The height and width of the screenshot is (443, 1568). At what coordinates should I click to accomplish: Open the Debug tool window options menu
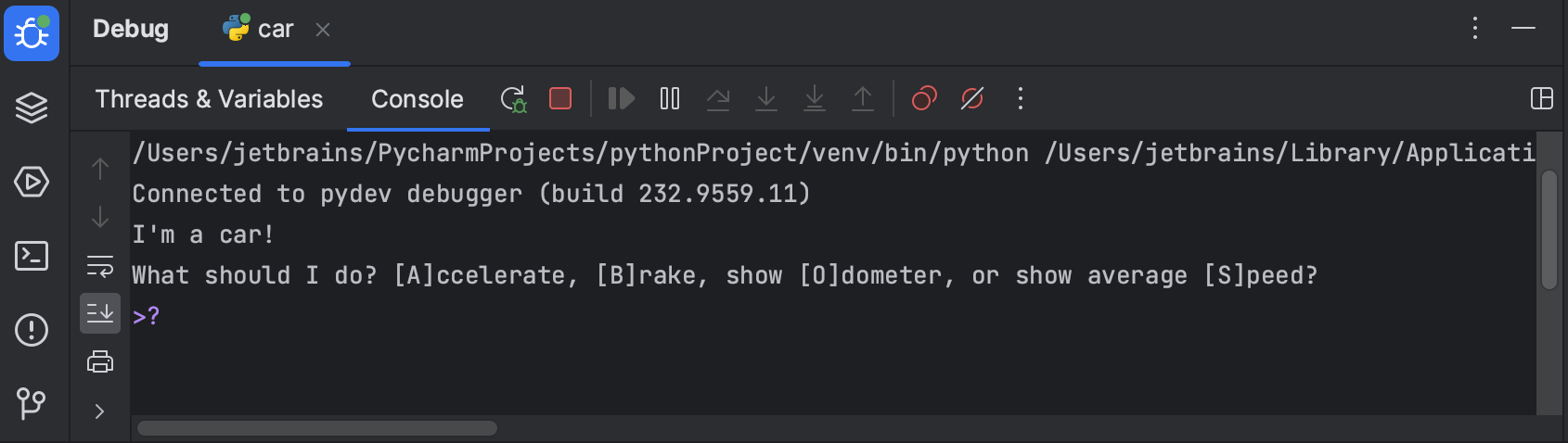click(x=1474, y=29)
